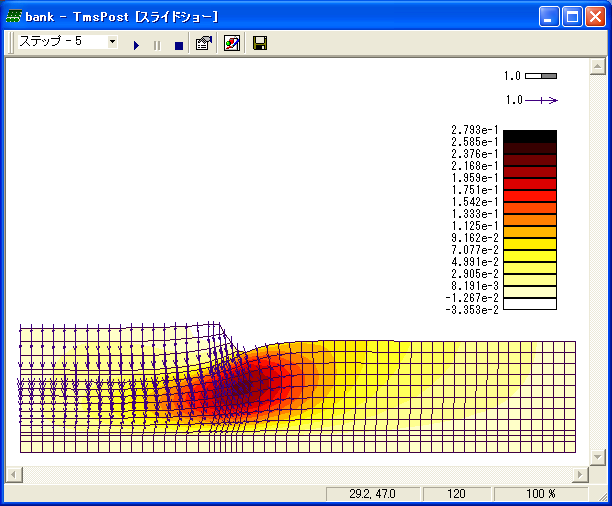
Task: Stop the slideshow with the square button
Action: tap(179, 46)
